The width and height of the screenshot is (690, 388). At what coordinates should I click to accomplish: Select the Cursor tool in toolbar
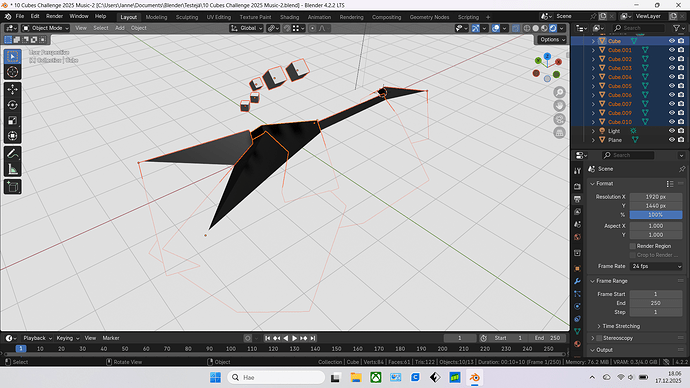coord(12,72)
